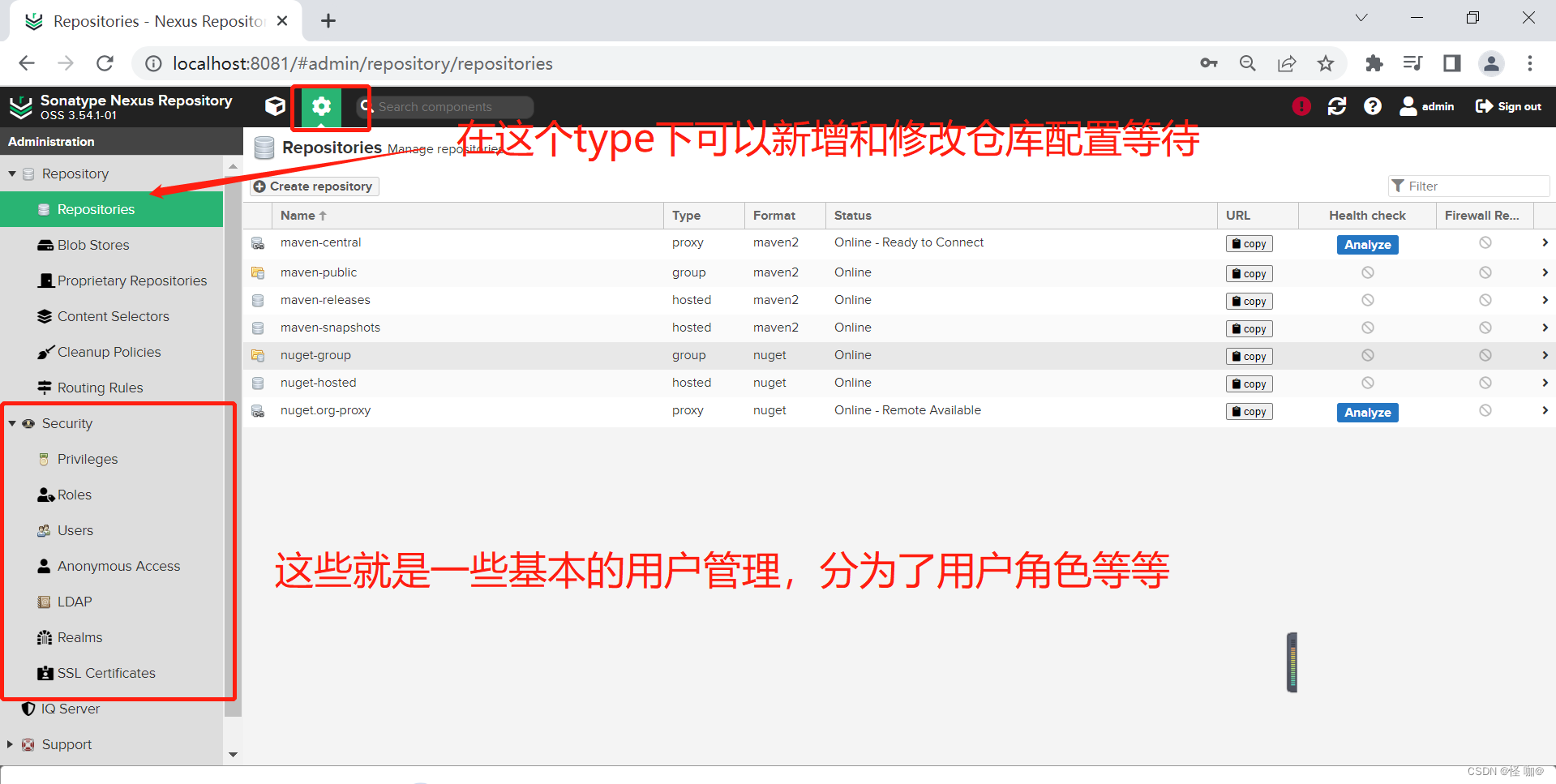Viewport: 1556px width, 784px height.
Task: Analyze health check for nuget.org-proxy
Action: point(1368,413)
